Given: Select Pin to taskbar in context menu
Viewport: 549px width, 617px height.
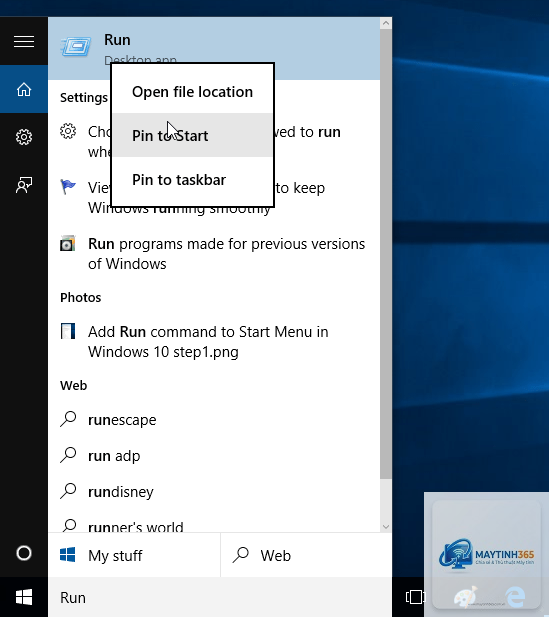Looking at the screenshot, I should point(192,179).
